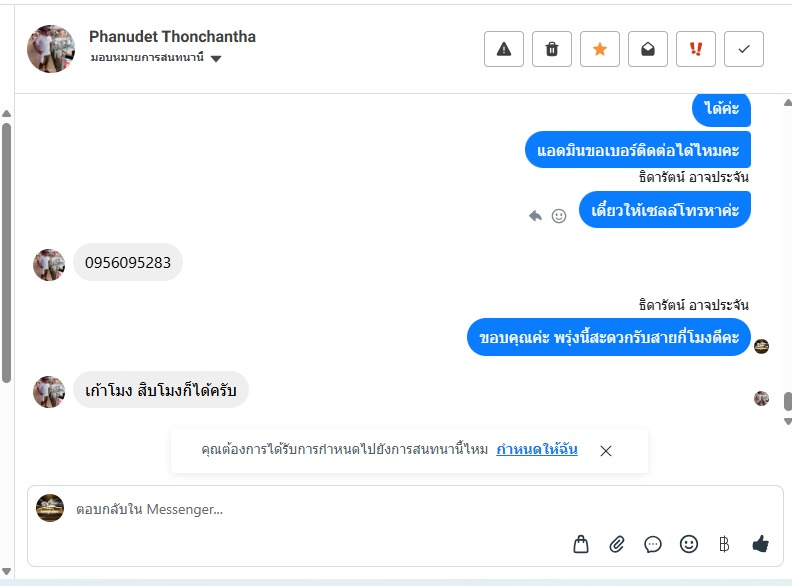Attach a file with the paperclip icon

click(617, 544)
